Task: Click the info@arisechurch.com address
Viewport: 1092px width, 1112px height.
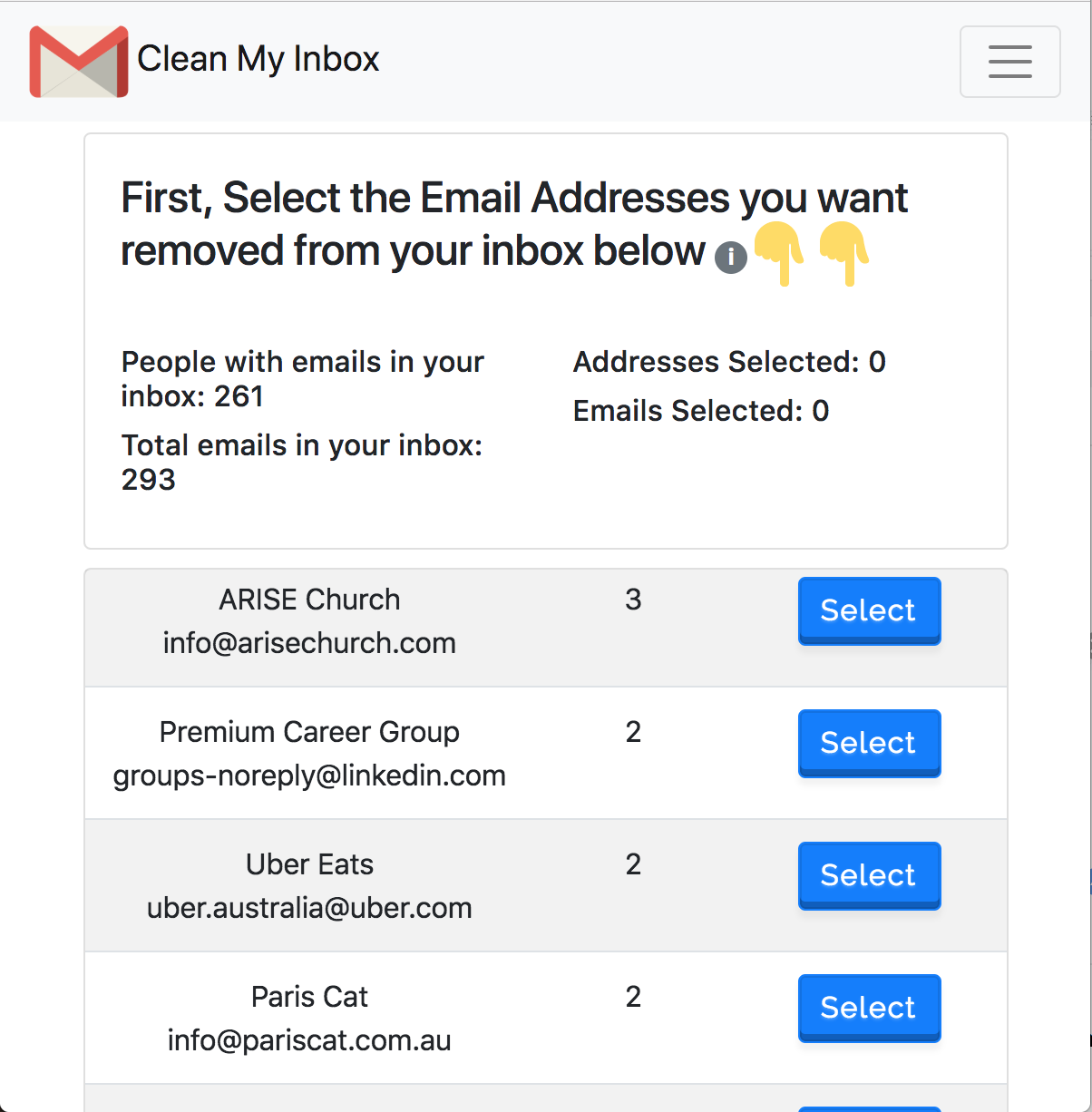Action: tap(309, 642)
